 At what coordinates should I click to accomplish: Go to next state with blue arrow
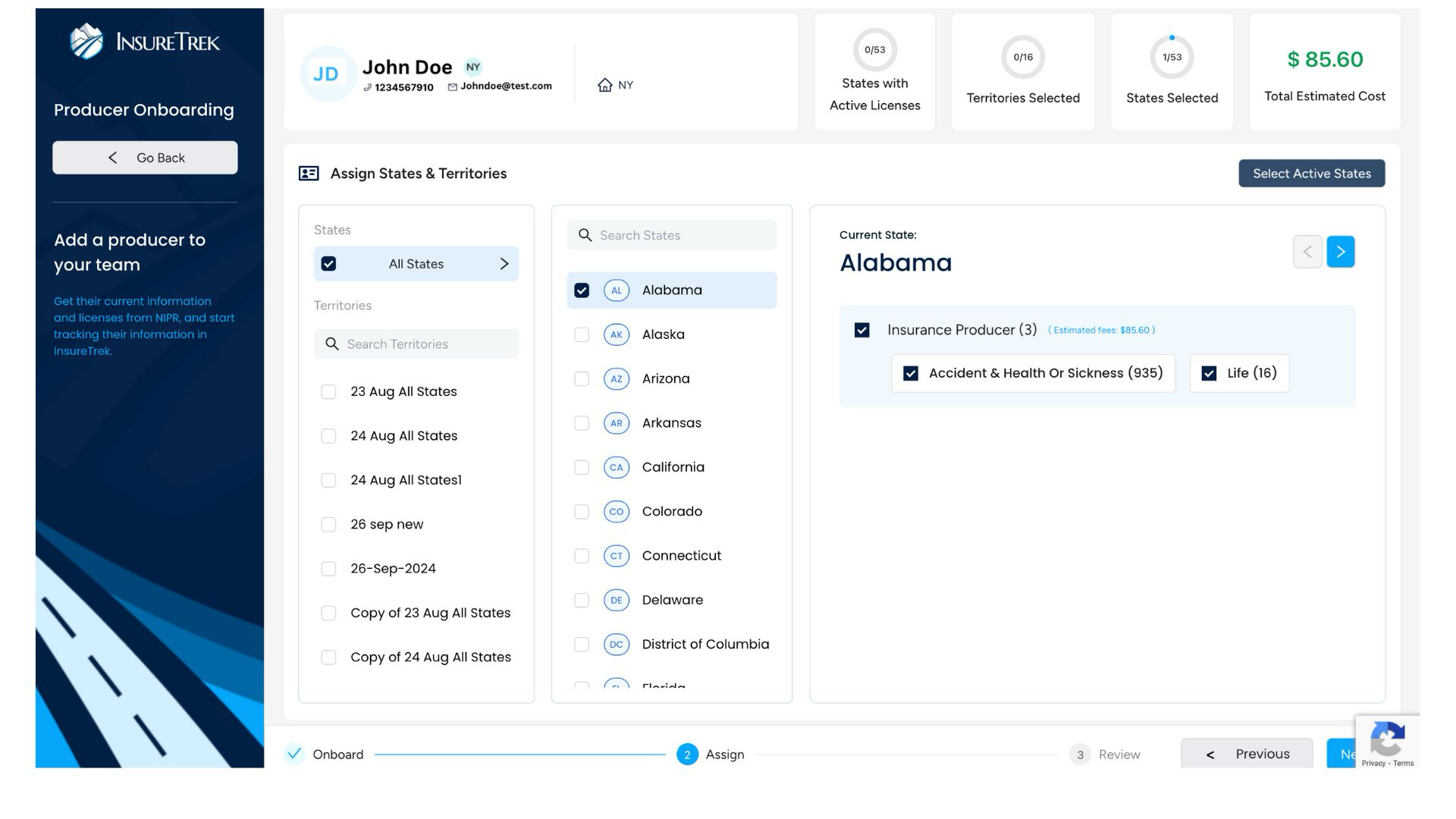click(1340, 252)
